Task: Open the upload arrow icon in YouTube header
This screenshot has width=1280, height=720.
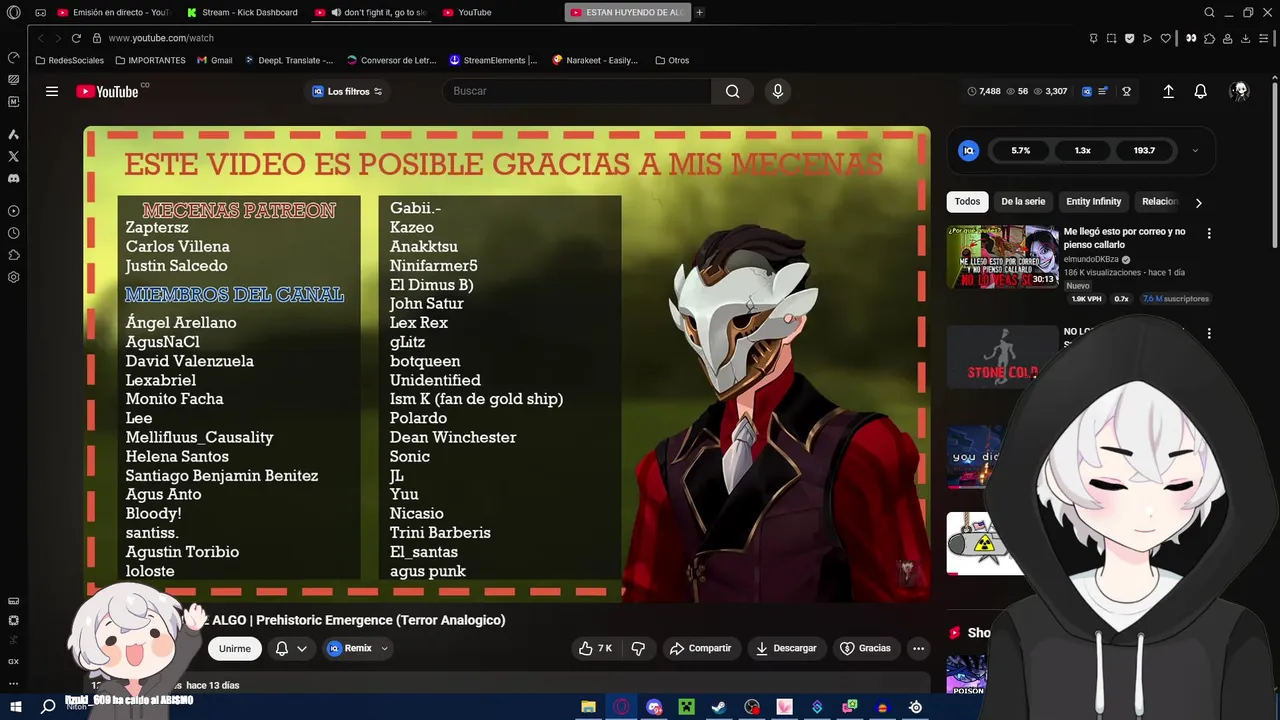Action: pyautogui.click(x=1168, y=91)
